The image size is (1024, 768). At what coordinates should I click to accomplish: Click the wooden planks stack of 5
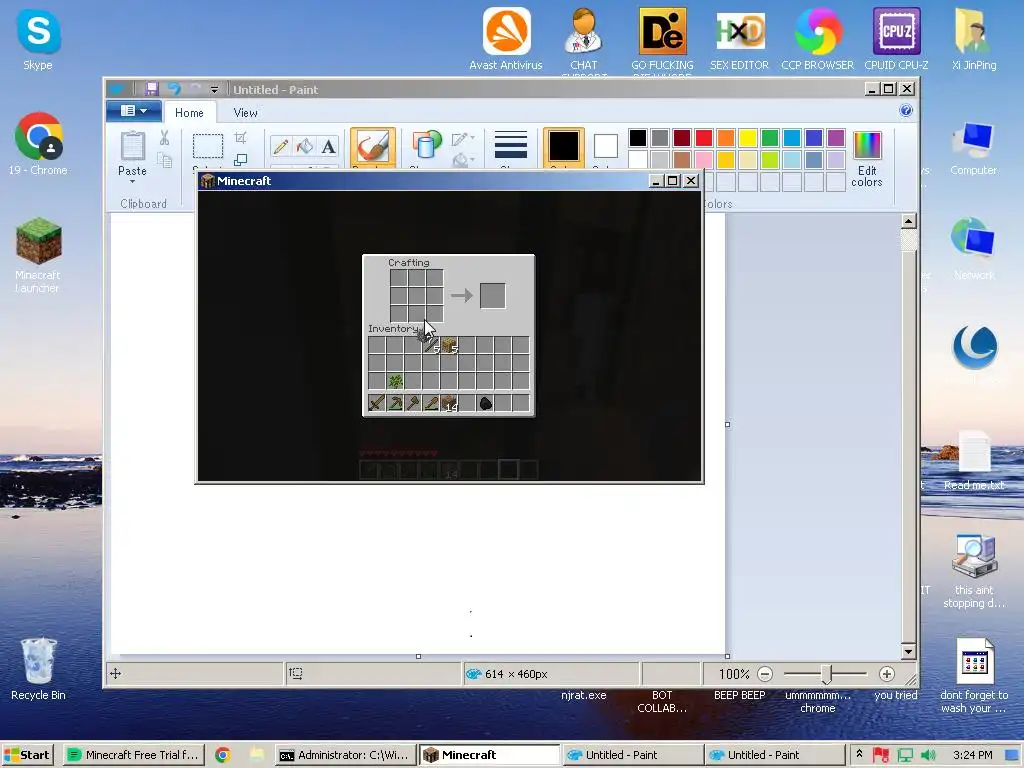[x=449, y=345]
